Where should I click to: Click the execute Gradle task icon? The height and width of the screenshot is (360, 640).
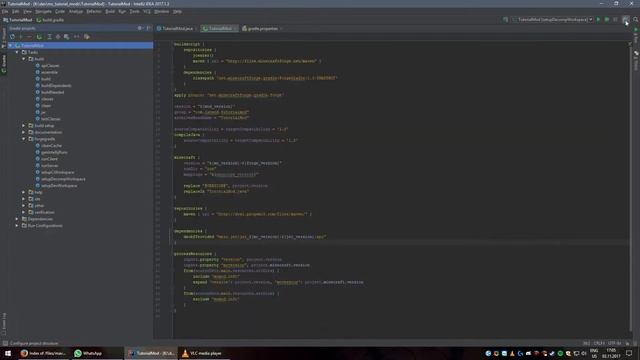click(39, 37)
